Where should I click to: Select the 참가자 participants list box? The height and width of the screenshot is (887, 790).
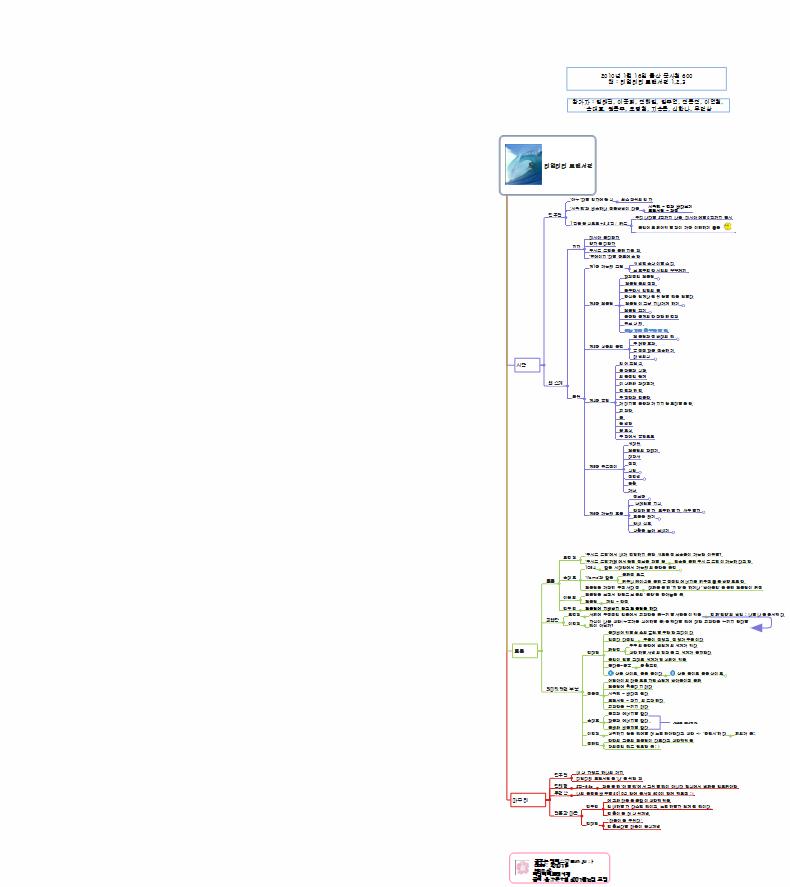[x=646, y=105]
